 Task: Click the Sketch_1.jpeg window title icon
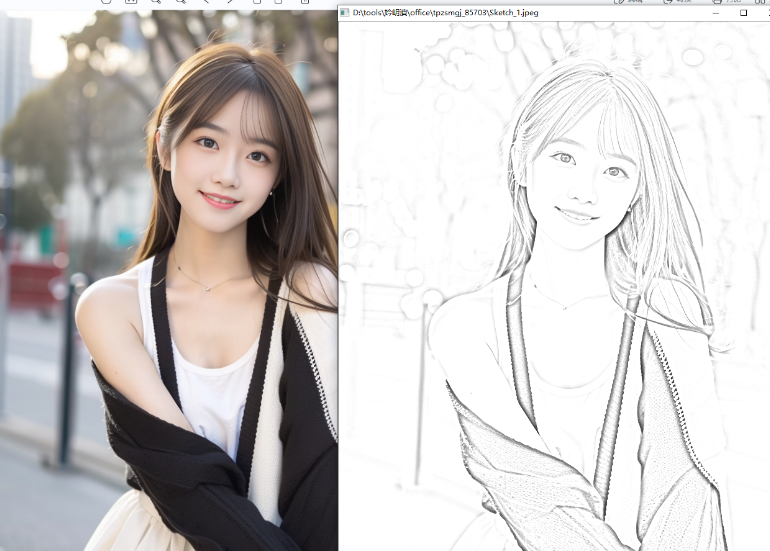click(x=345, y=13)
